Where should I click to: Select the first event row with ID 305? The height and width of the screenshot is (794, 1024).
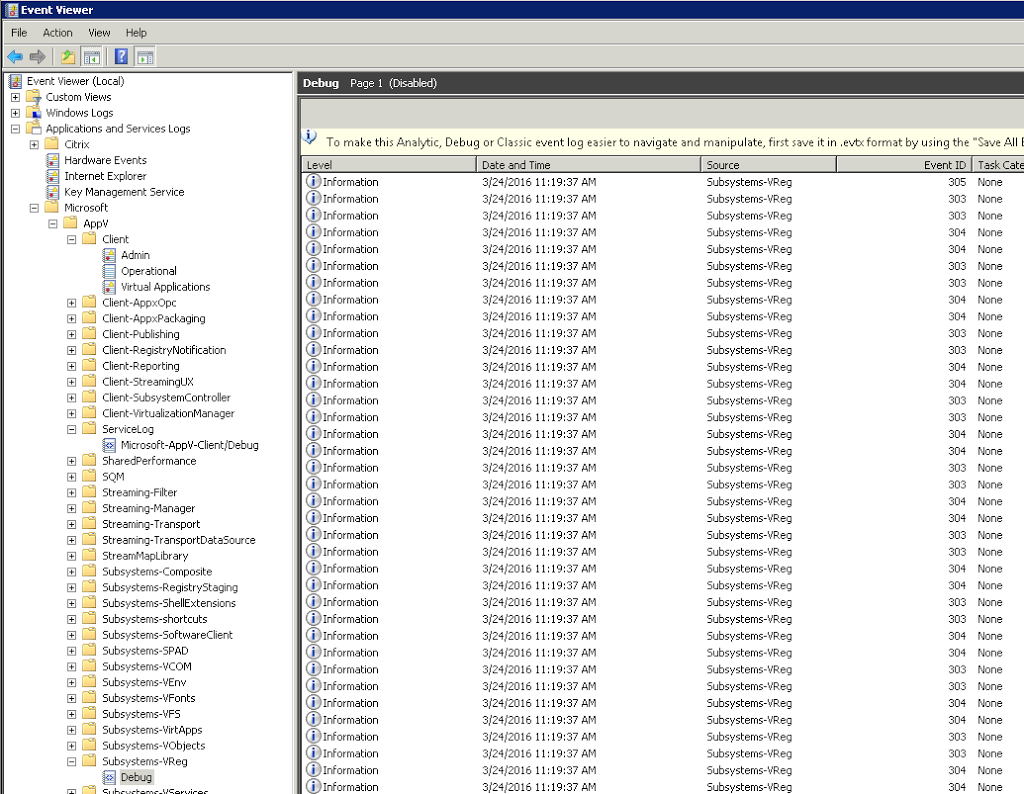click(x=640, y=182)
